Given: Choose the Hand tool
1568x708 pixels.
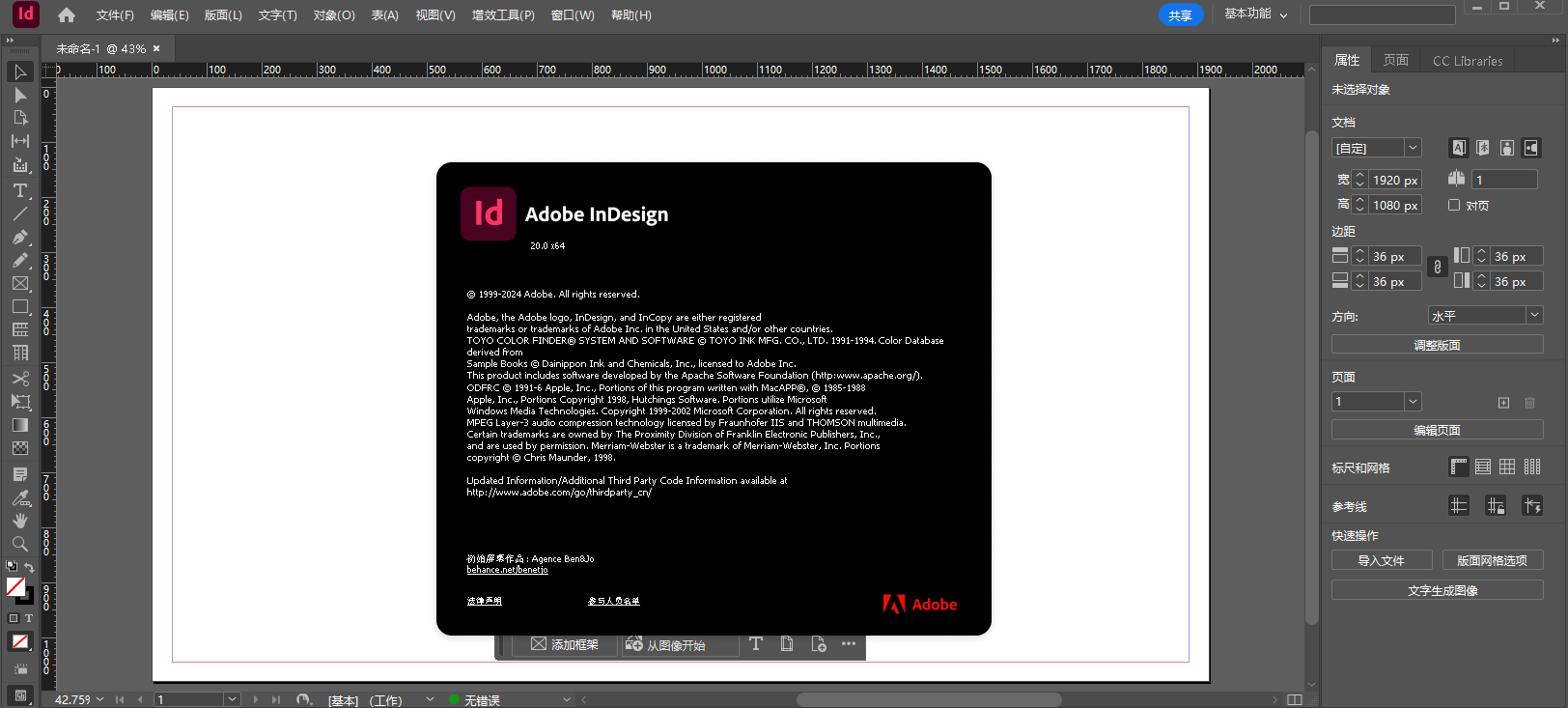Looking at the screenshot, I should (x=20, y=521).
